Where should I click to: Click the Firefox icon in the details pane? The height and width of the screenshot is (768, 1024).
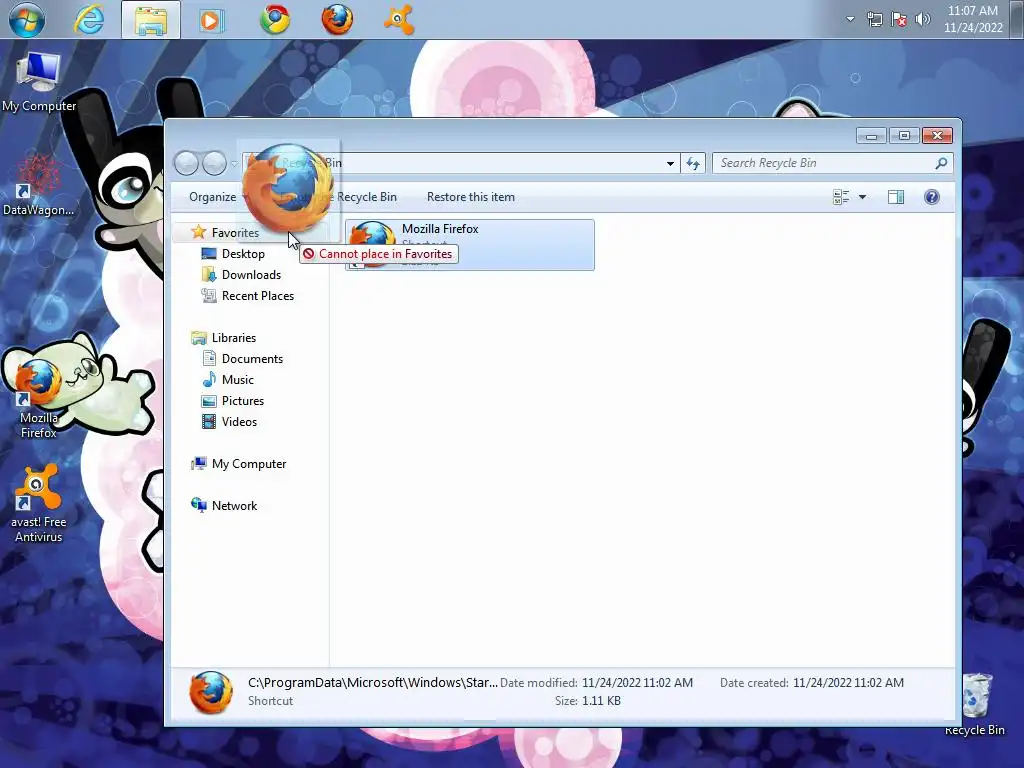[x=210, y=692]
